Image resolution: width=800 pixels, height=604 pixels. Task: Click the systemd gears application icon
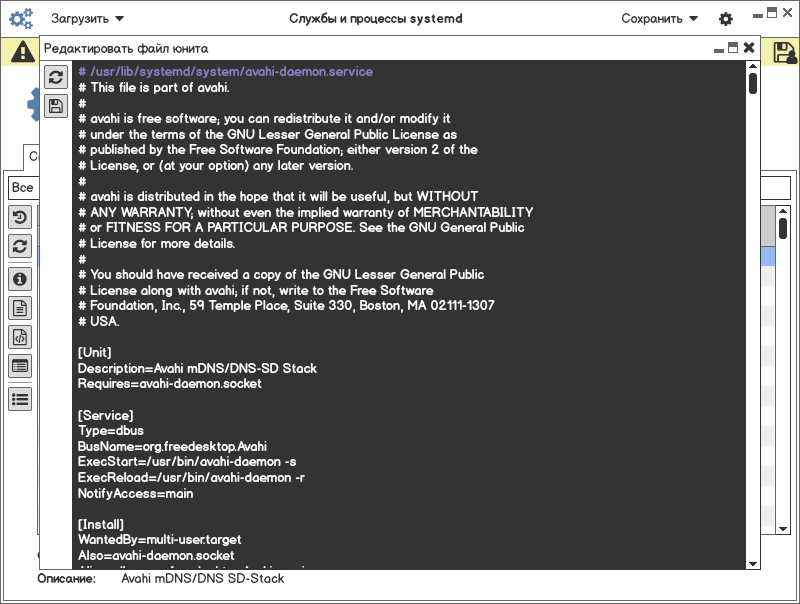coord(21,18)
